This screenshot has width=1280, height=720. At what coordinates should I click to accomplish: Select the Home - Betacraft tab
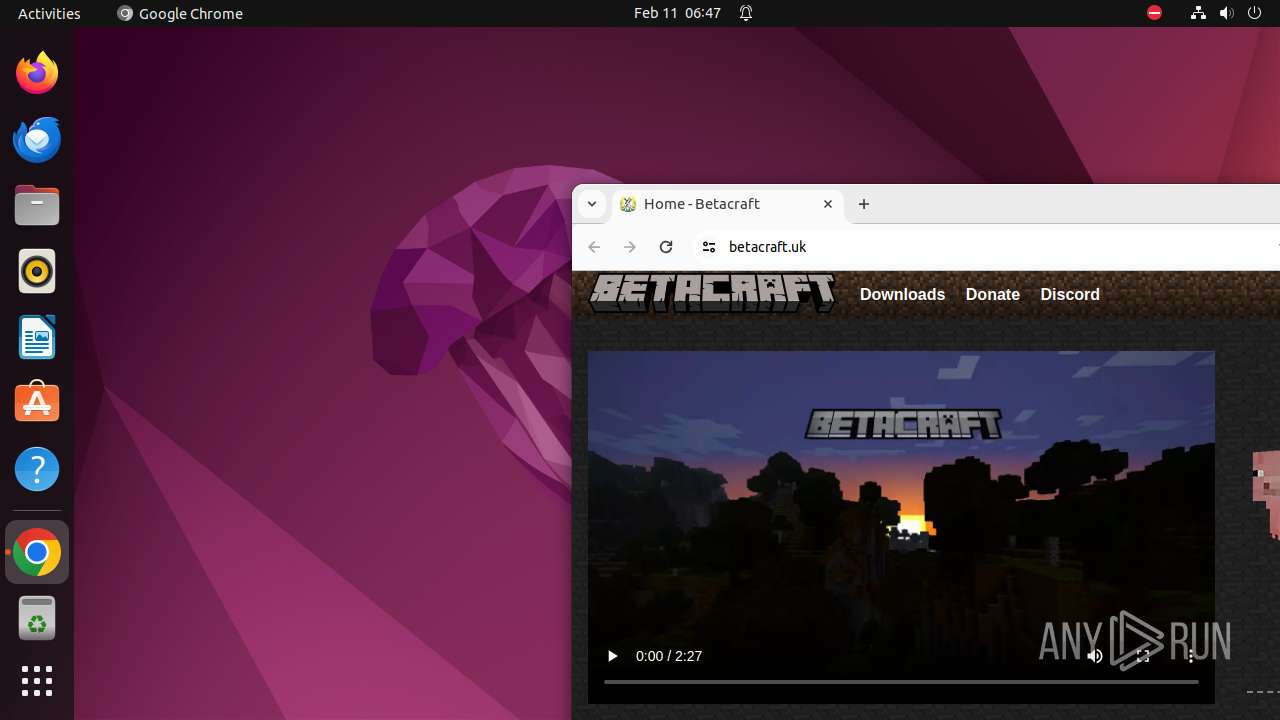728,204
